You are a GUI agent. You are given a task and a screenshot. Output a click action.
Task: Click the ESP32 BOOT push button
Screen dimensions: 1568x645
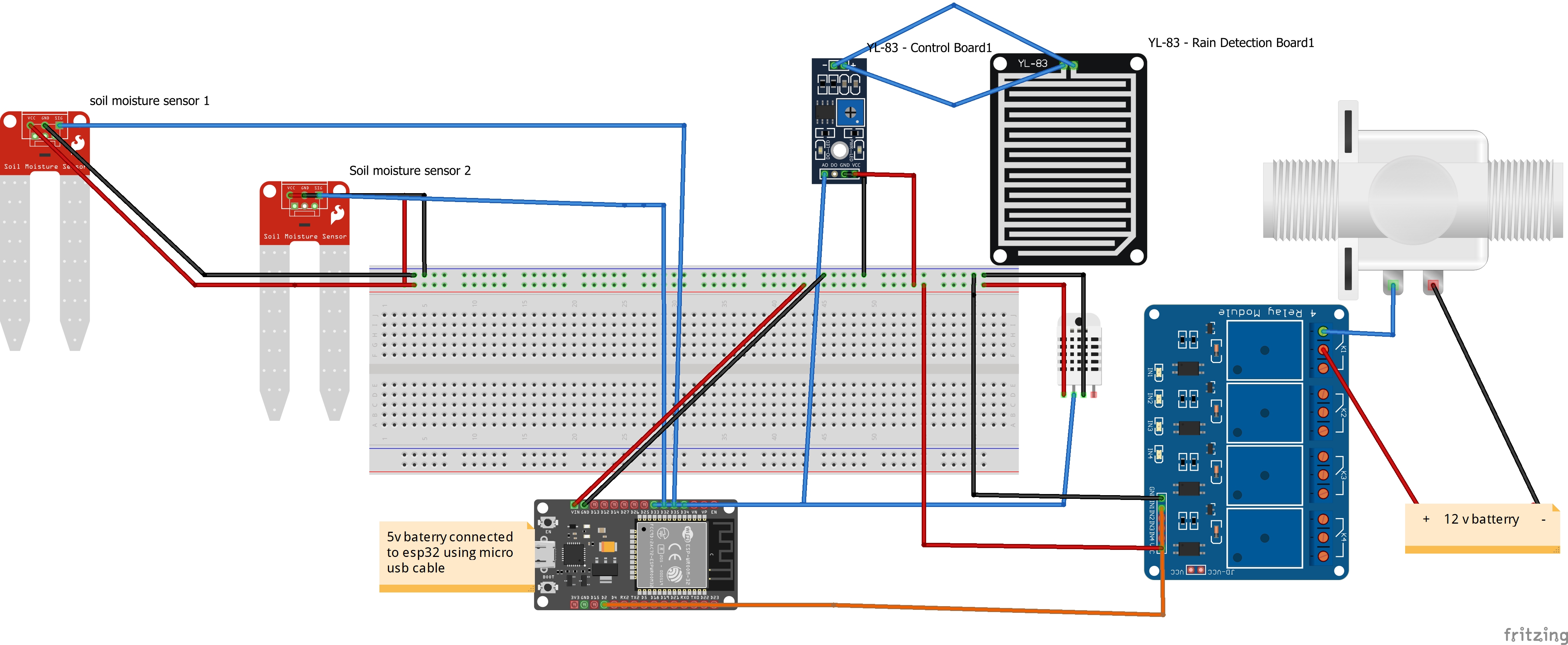547,587
